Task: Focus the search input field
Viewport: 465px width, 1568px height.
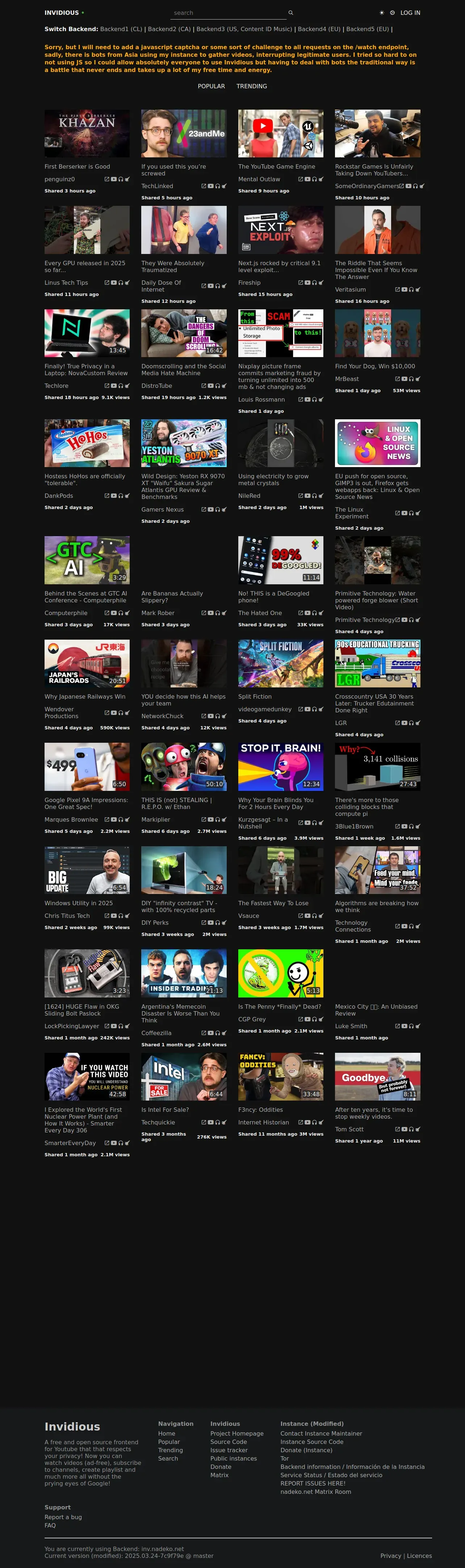Action: pyautogui.click(x=229, y=13)
